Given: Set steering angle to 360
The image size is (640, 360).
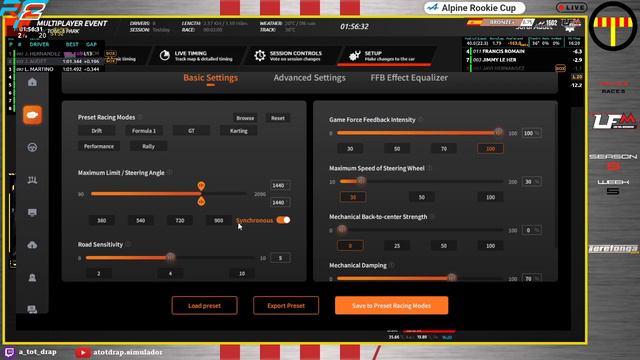Looking at the screenshot, I should [102, 220].
